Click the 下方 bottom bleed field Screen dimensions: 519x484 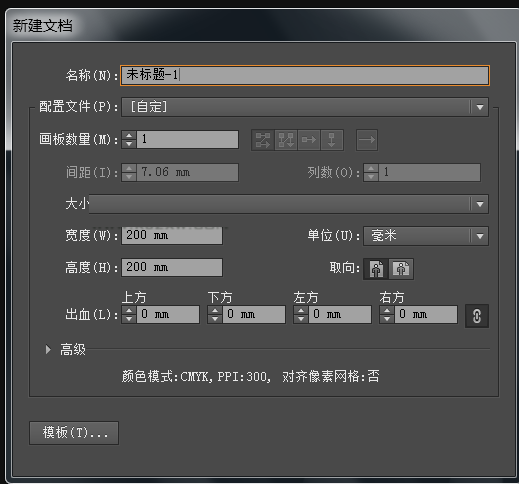point(254,314)
